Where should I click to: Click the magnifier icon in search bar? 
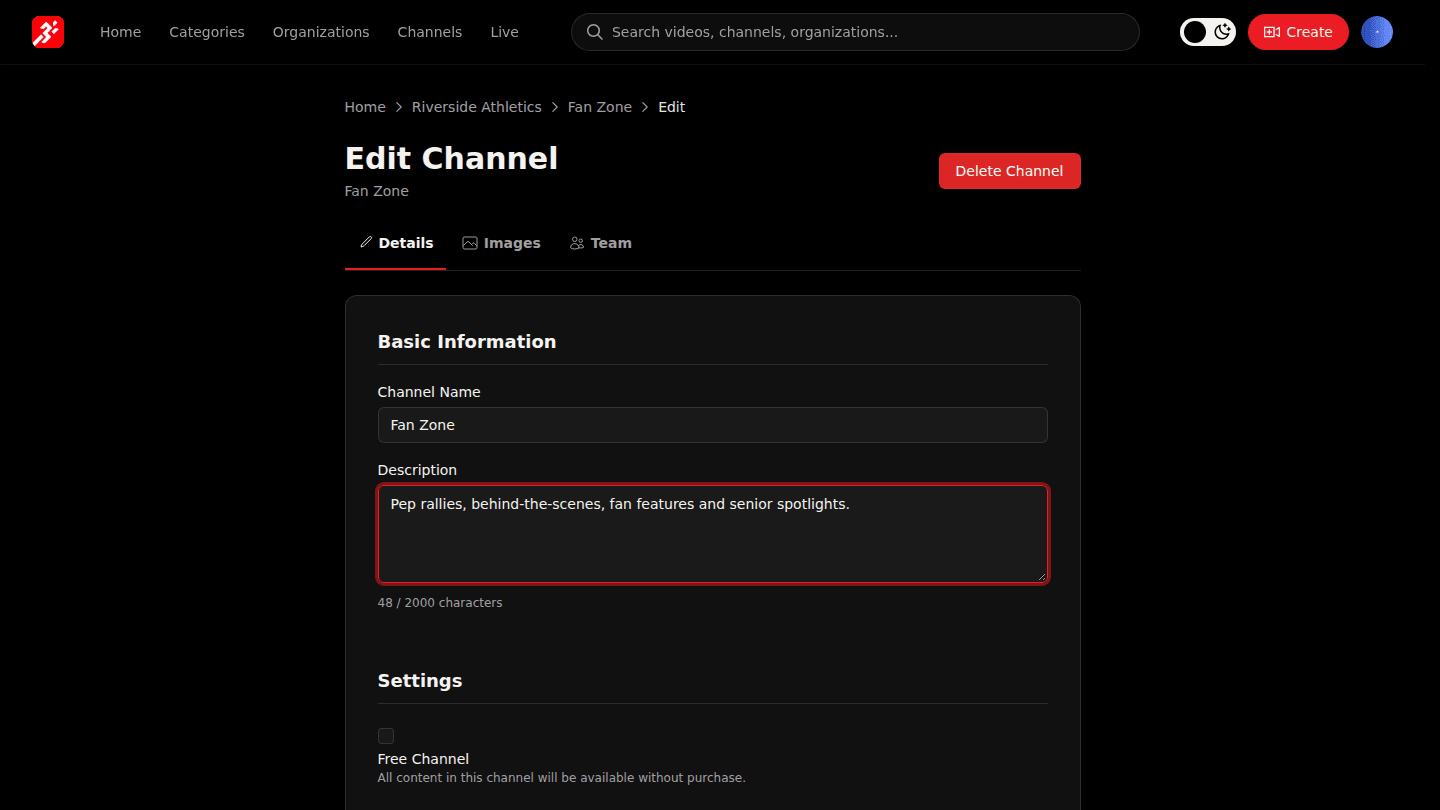(x=594, y=32)
